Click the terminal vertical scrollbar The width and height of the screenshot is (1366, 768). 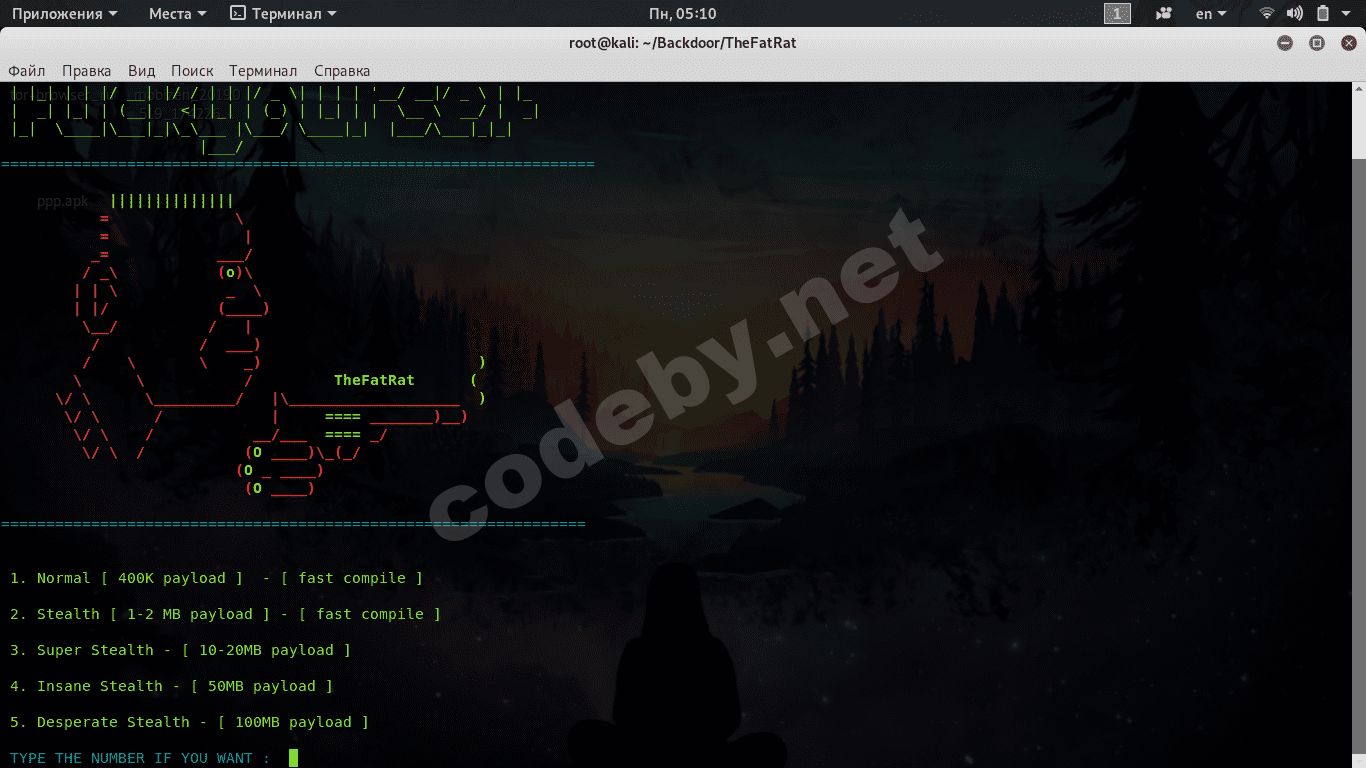[x=1361, y=425]
